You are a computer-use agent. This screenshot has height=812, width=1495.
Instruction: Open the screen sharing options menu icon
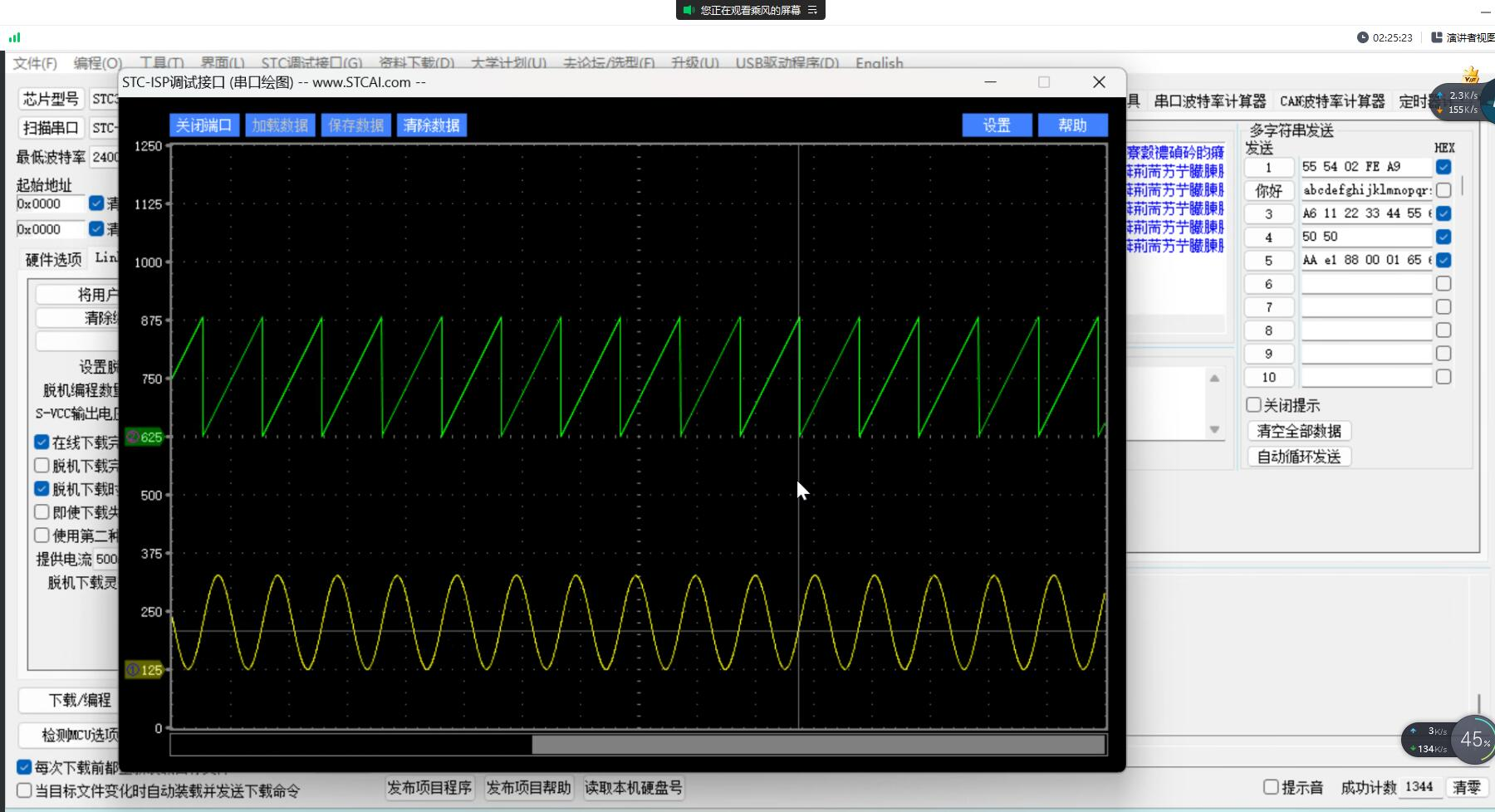[x=812, y=10]
